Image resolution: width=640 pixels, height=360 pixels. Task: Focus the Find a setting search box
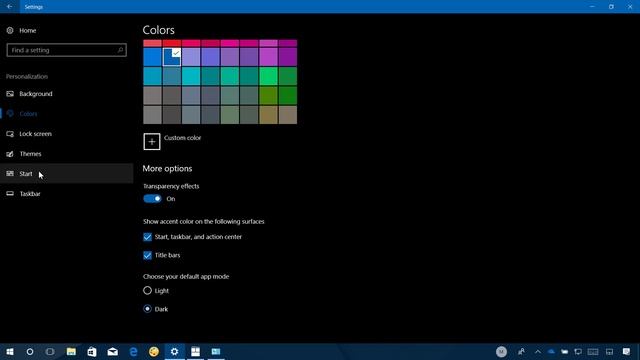[x=67, y=50]
